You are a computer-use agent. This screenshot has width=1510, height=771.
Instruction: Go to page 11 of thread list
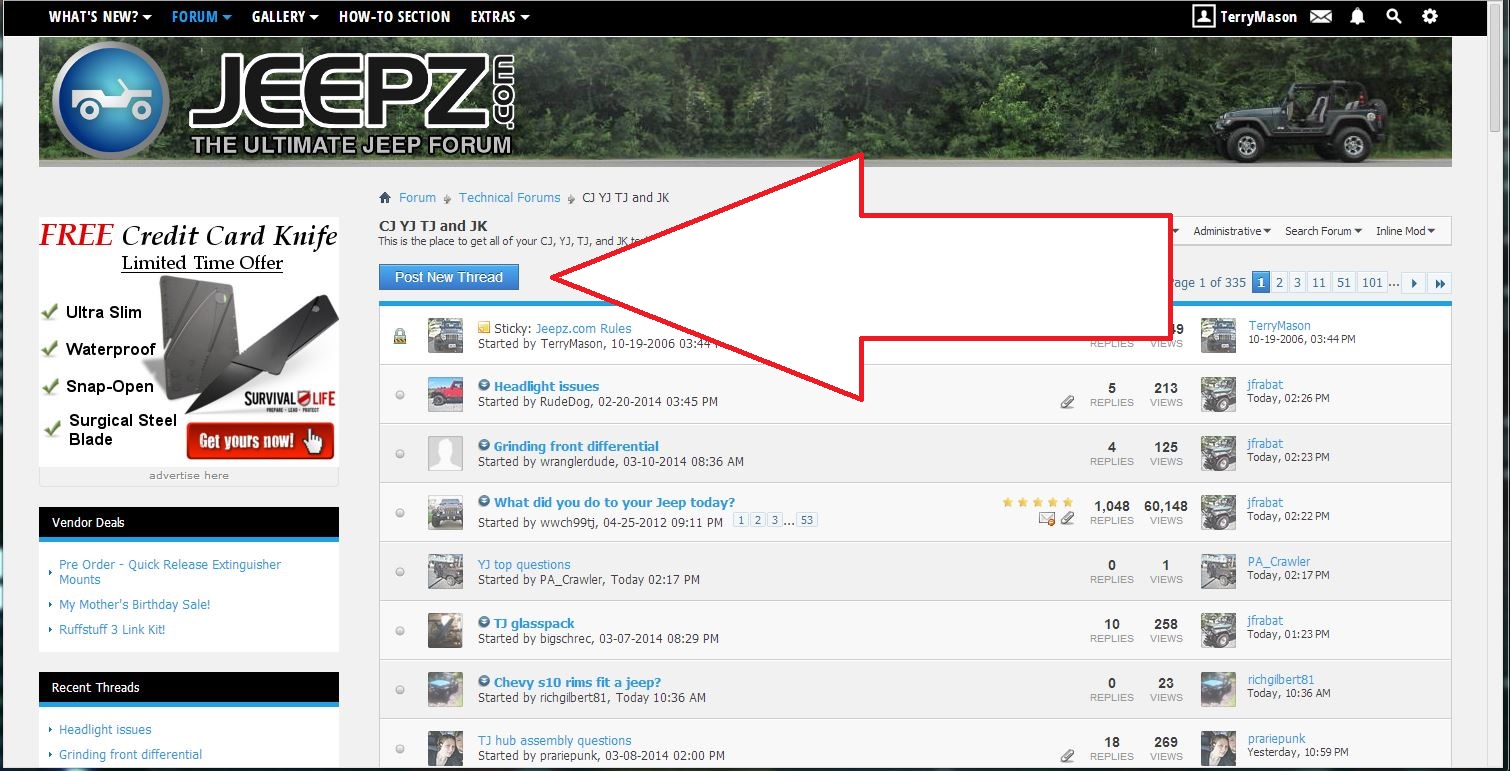point(1319,283)
